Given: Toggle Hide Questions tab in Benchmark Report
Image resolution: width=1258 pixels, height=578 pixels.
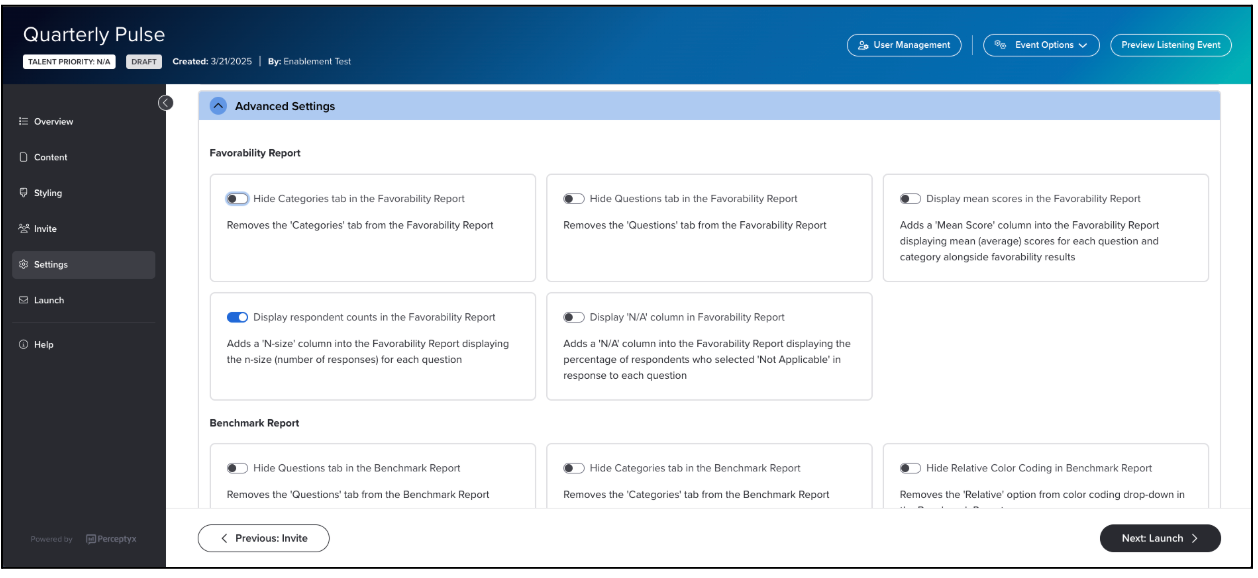Looking at the screenshot, I should pos(237,468).
